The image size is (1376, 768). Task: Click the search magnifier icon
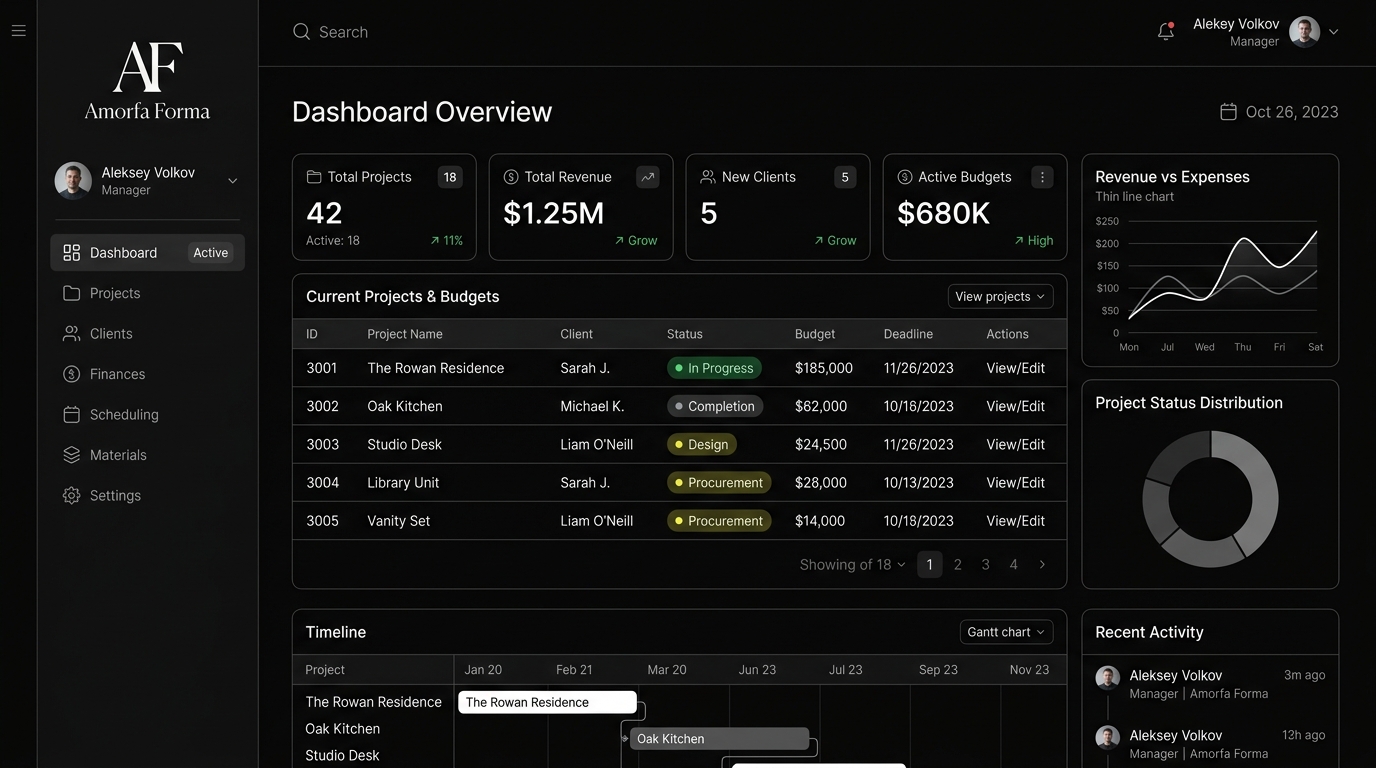click(x=301, y=32)
